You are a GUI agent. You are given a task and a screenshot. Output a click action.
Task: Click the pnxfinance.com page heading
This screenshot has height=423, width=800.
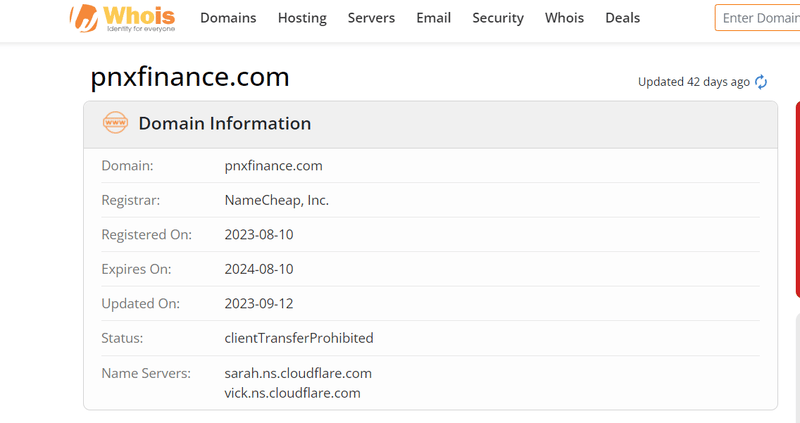pyautogui.click(x=190, y=77)
